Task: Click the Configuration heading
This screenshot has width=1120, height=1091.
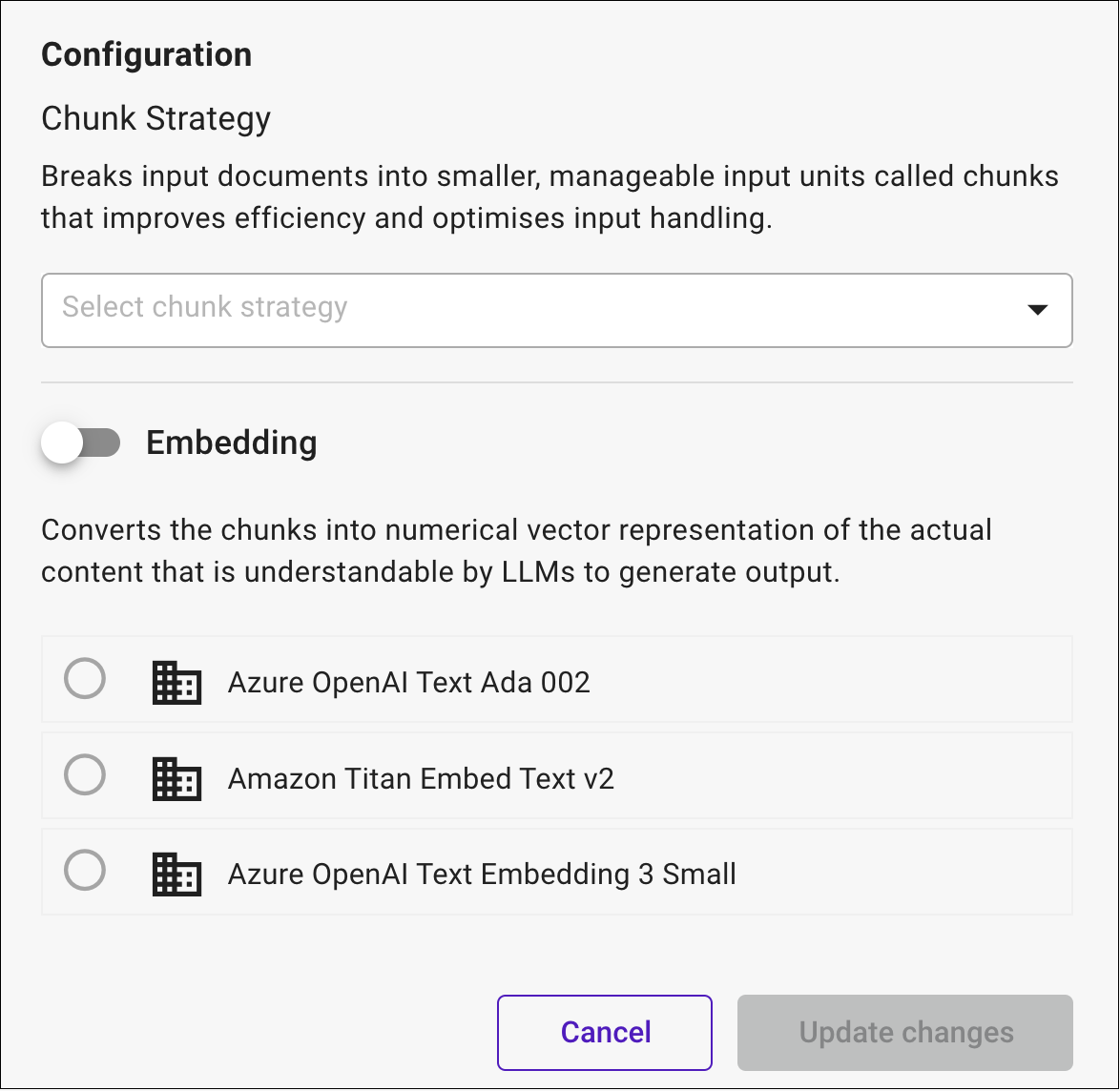Action: (146, 54)
